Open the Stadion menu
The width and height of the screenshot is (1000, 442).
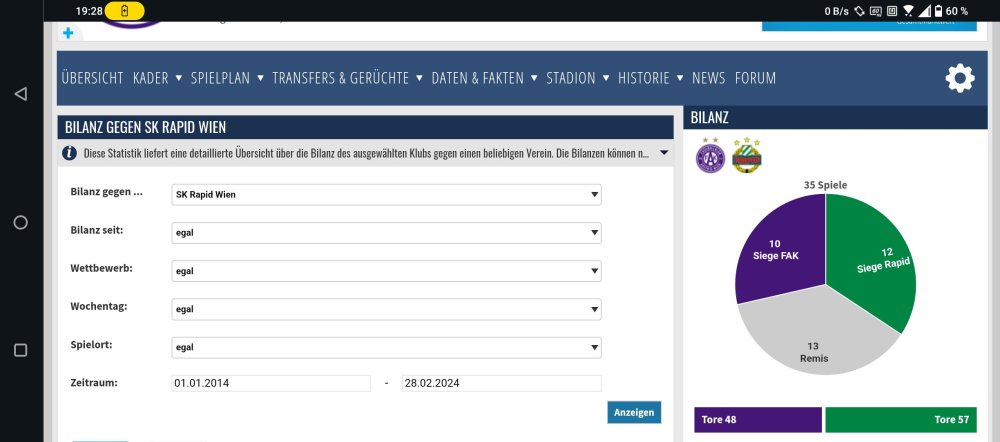click(571, 78)
